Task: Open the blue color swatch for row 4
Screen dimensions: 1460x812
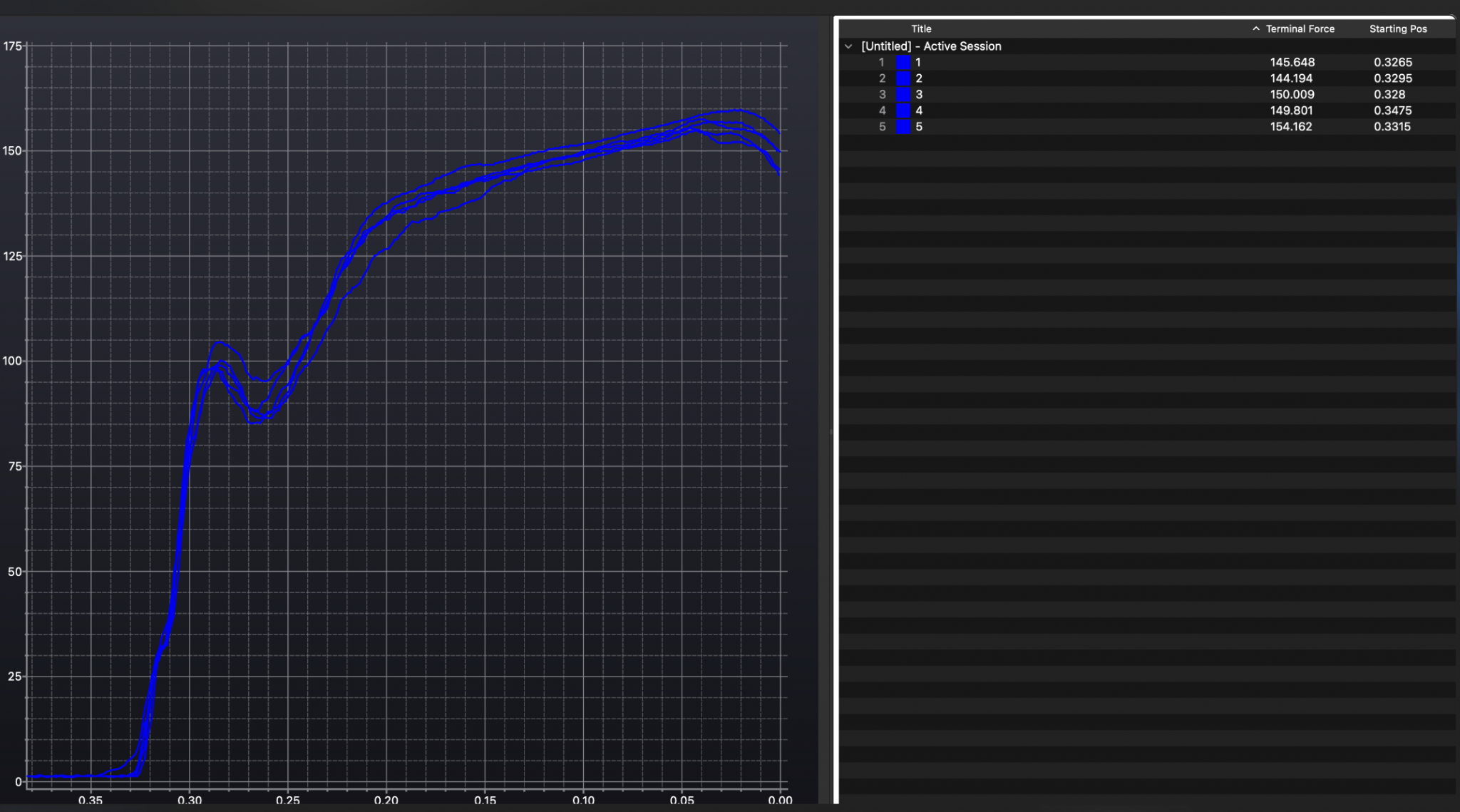Action: tap(903, 111)
